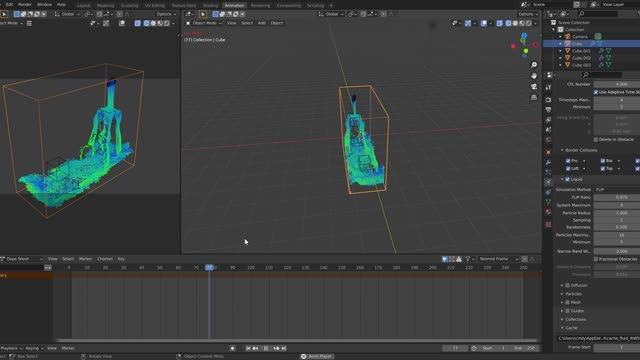
Task: Open the Material properties tab icon
Action: 548,212
